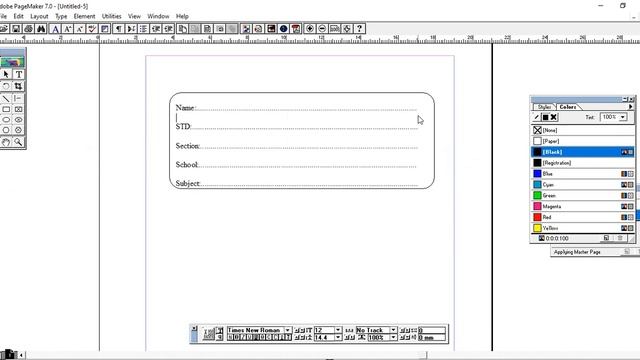Click the Spelling check toolbar icon
The width and height of the screenshot is (640, 360).
pyautogui.click(x=92, y=29)
